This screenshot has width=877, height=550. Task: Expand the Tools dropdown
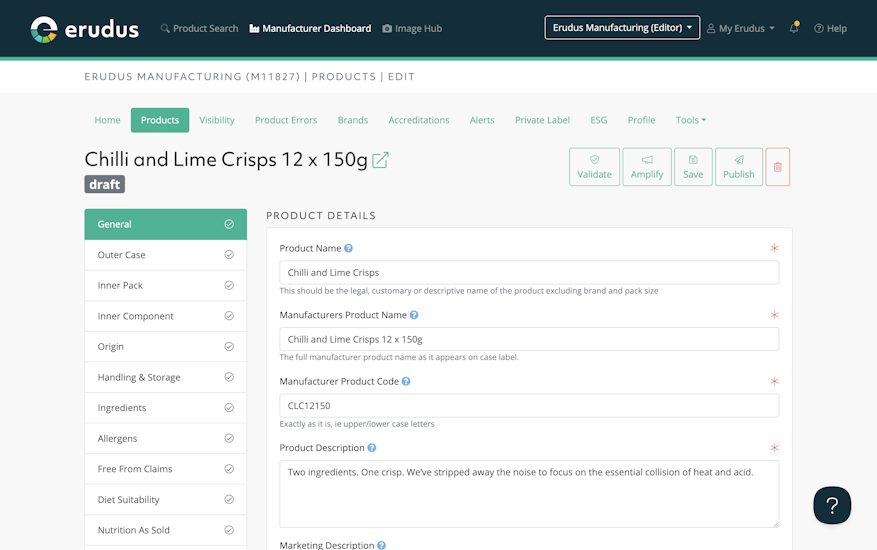tap(691, 120)
